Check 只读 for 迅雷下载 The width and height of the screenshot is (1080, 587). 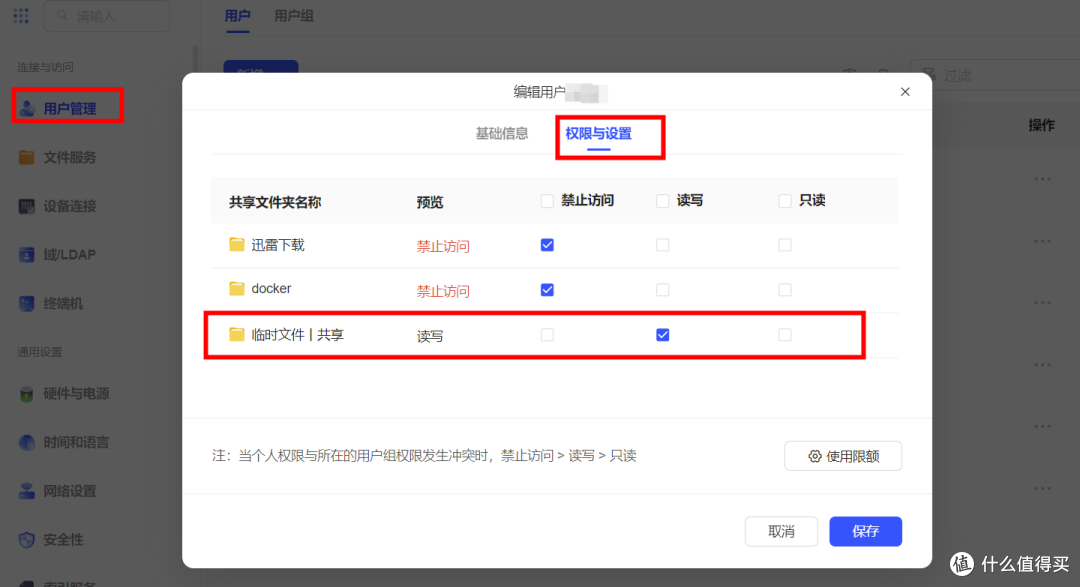[x=785, y=245]
